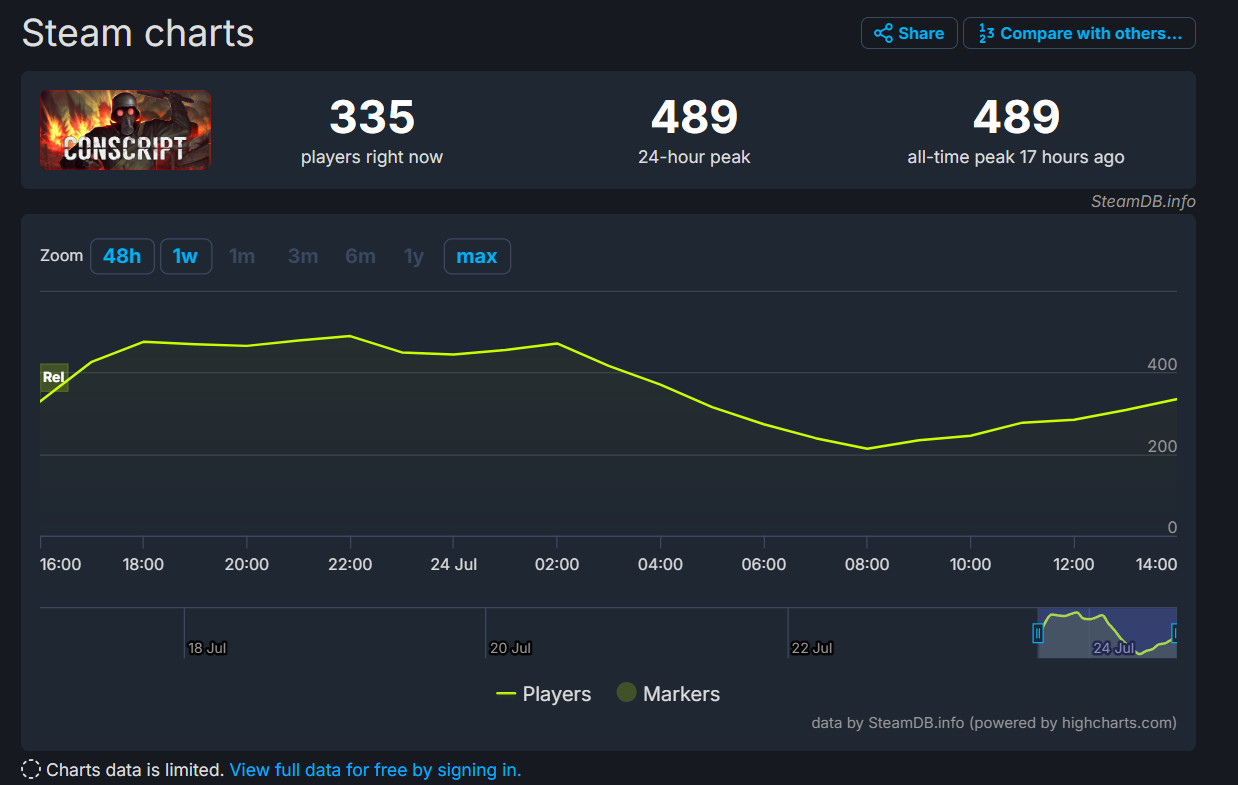Hide the Markers series via legend
Viewport: 1238px width, 785px height.
pos(668,694)
